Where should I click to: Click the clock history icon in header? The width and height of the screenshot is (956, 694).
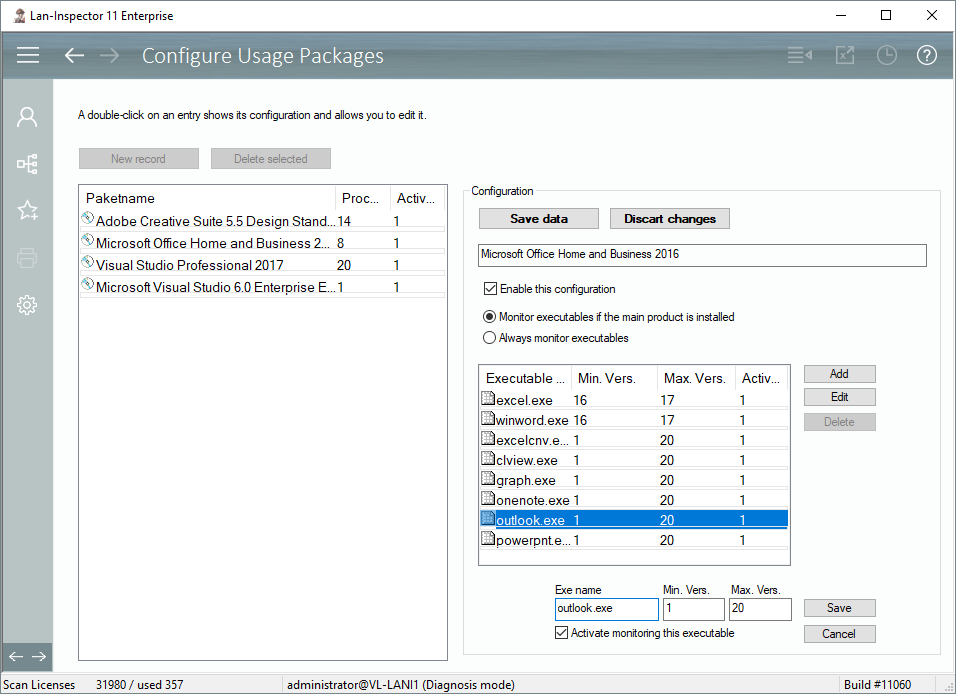click(x=886, y=55)
